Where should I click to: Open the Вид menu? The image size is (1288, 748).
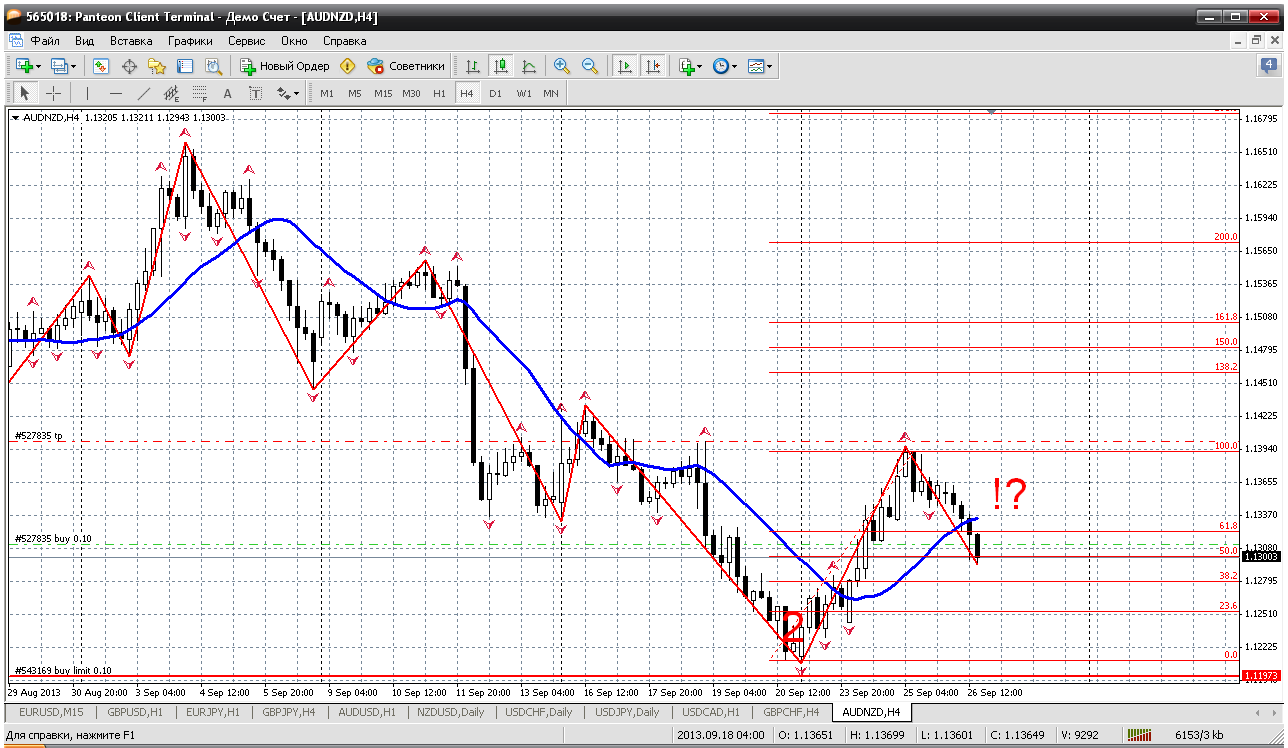(x=85, y=41)
